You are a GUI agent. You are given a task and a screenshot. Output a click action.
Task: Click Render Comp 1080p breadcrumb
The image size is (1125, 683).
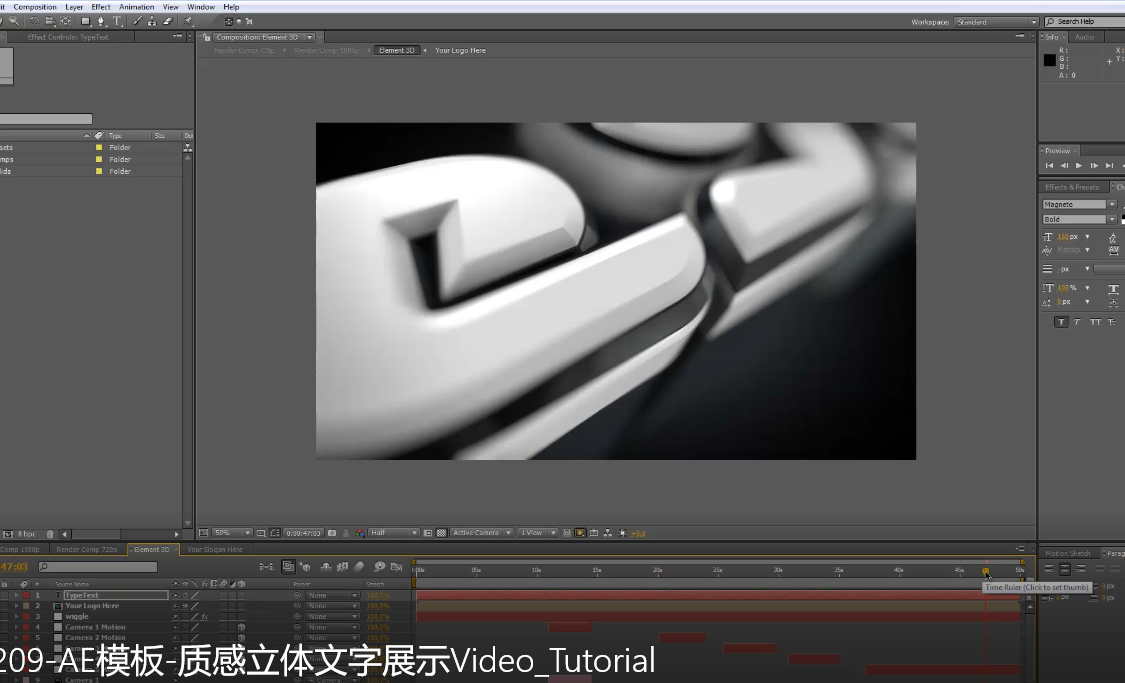326,51
